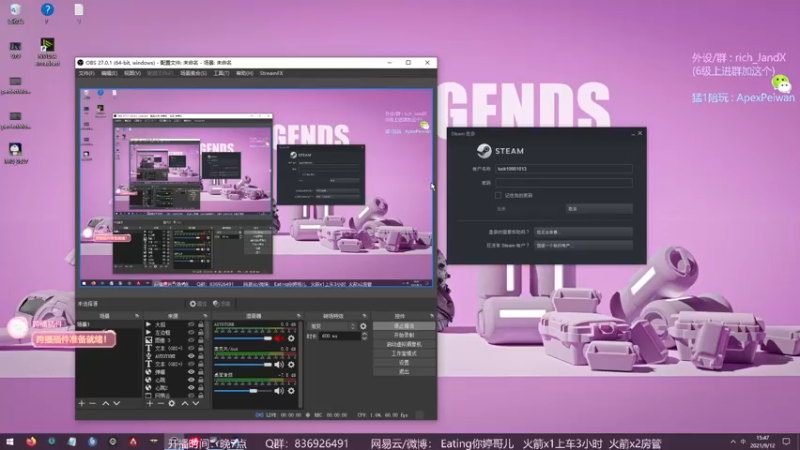
Task: Pop out the Controls dock via header icon
Action: click(432, 316)
